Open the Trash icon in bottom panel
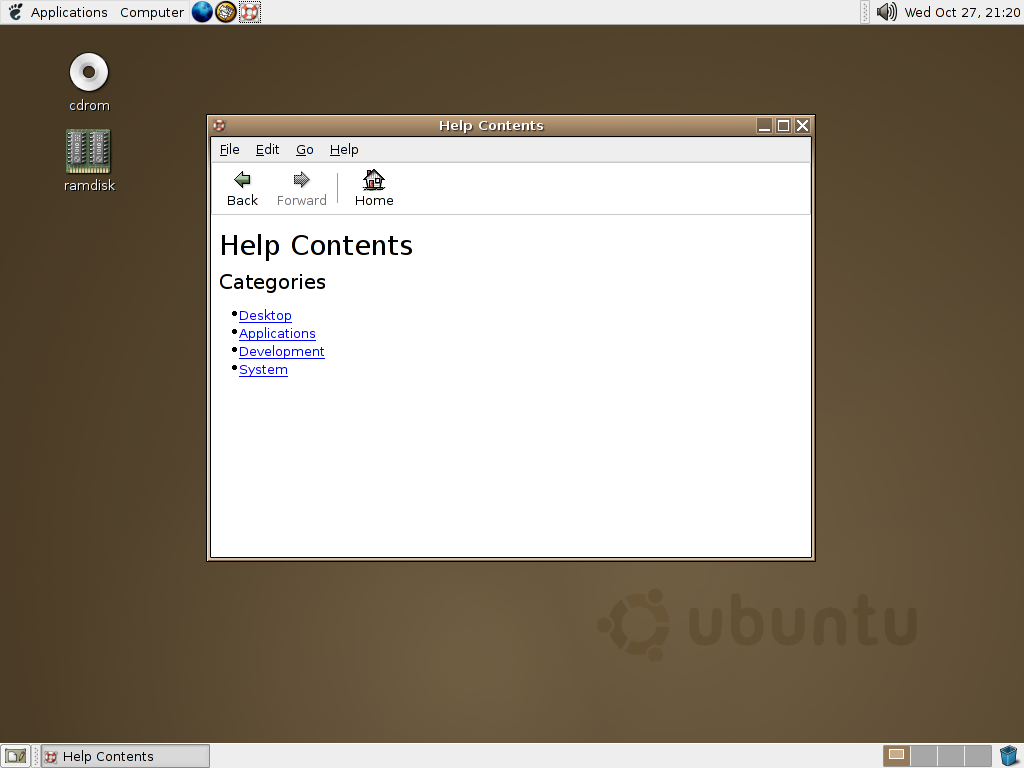Viewport: 1024px width, 768px height. click(x=1009, y=756)
